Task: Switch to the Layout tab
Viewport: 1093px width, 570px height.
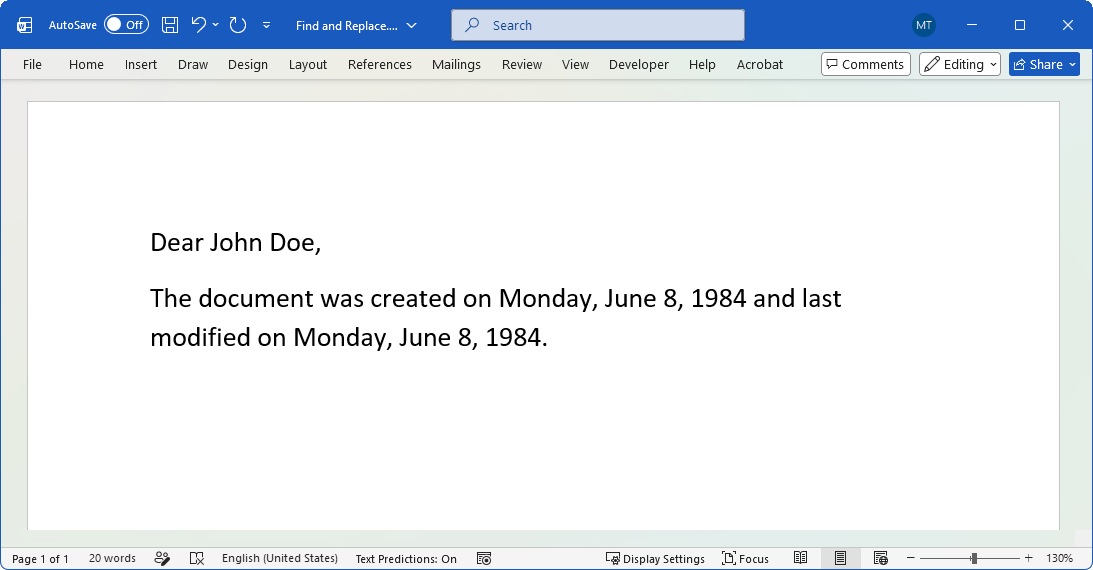Action: coord(307,64)
